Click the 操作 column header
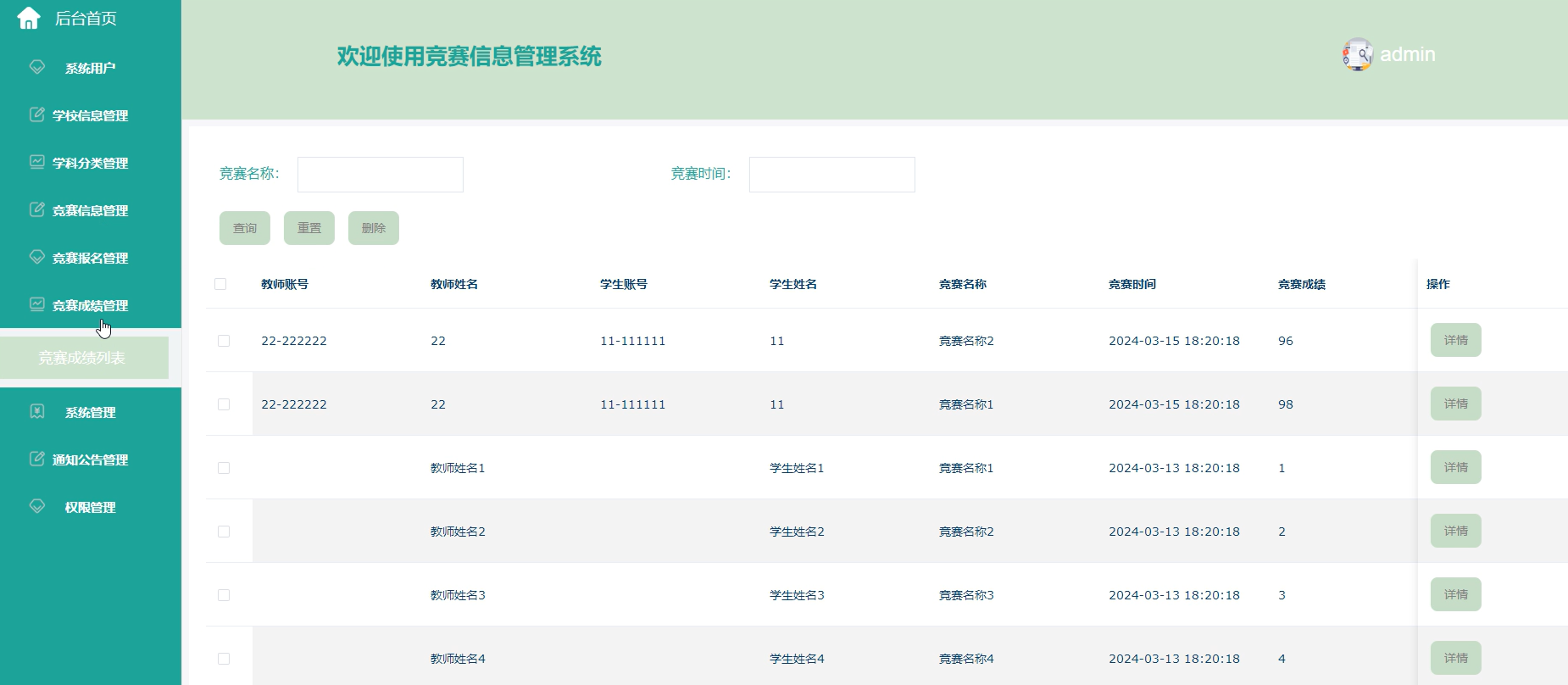 tap(1438, 284)
